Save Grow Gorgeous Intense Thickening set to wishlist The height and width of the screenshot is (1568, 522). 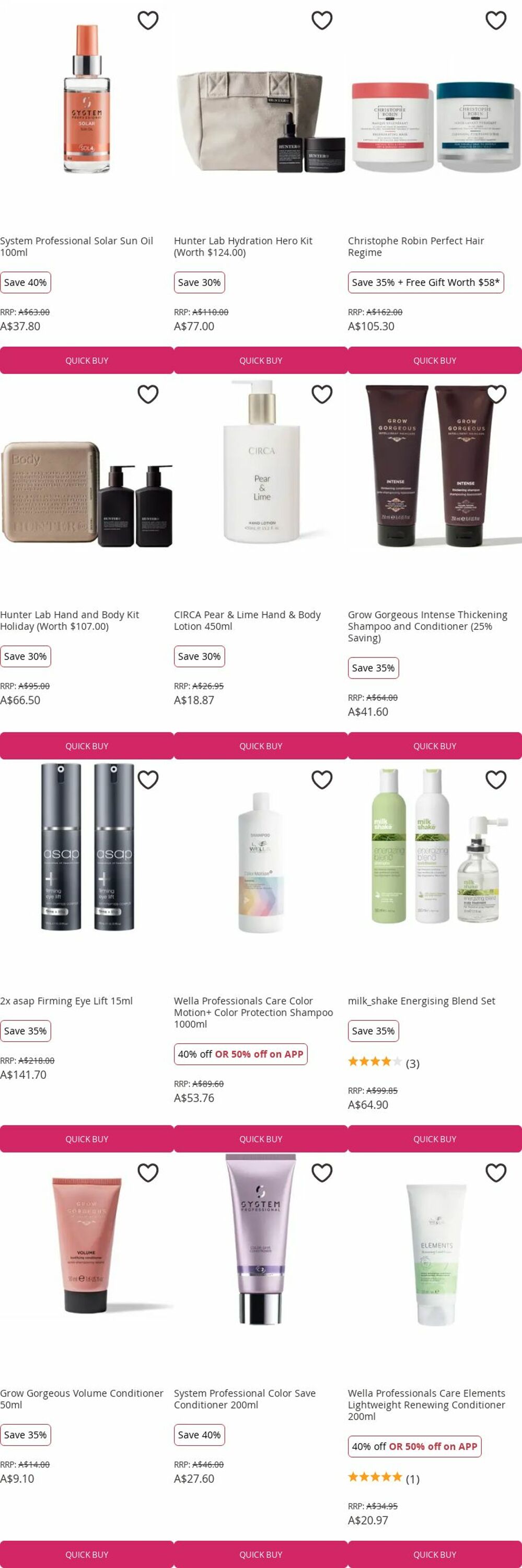pos(496,395)
